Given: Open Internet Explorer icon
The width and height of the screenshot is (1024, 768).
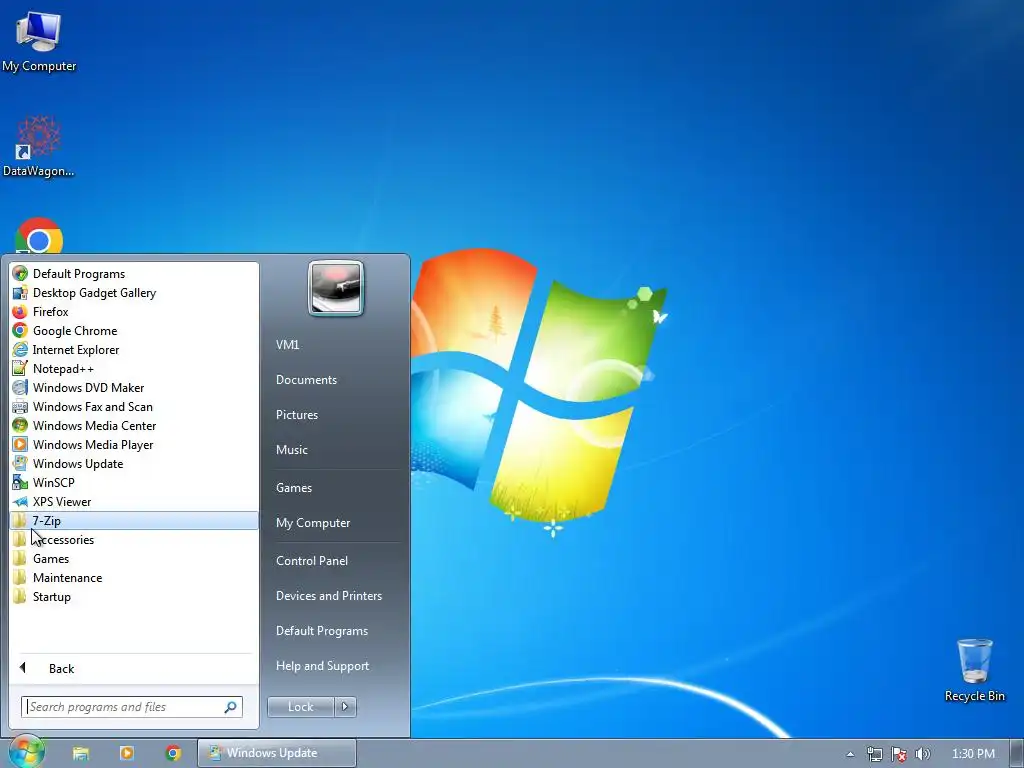Looking at the screenshot, I should point(20,349).
